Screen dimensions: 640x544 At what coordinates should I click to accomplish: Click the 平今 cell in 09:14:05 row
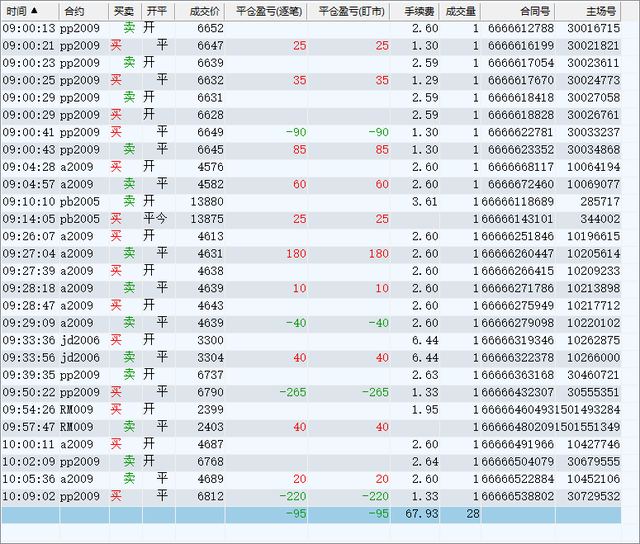[x=155, y=219]
